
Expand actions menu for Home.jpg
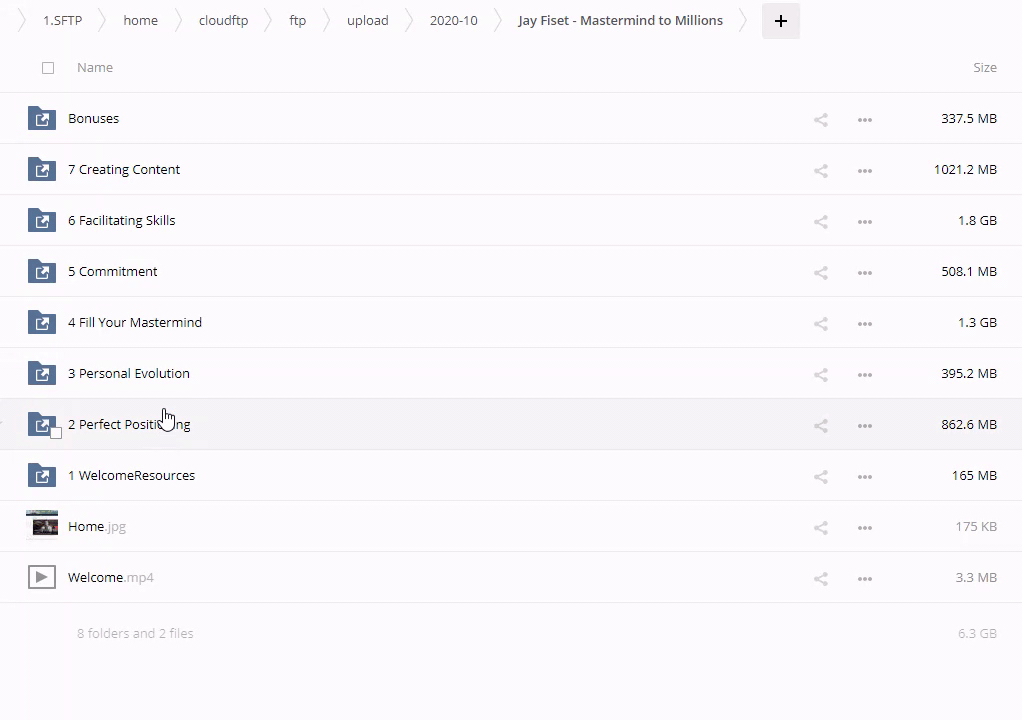865,528
